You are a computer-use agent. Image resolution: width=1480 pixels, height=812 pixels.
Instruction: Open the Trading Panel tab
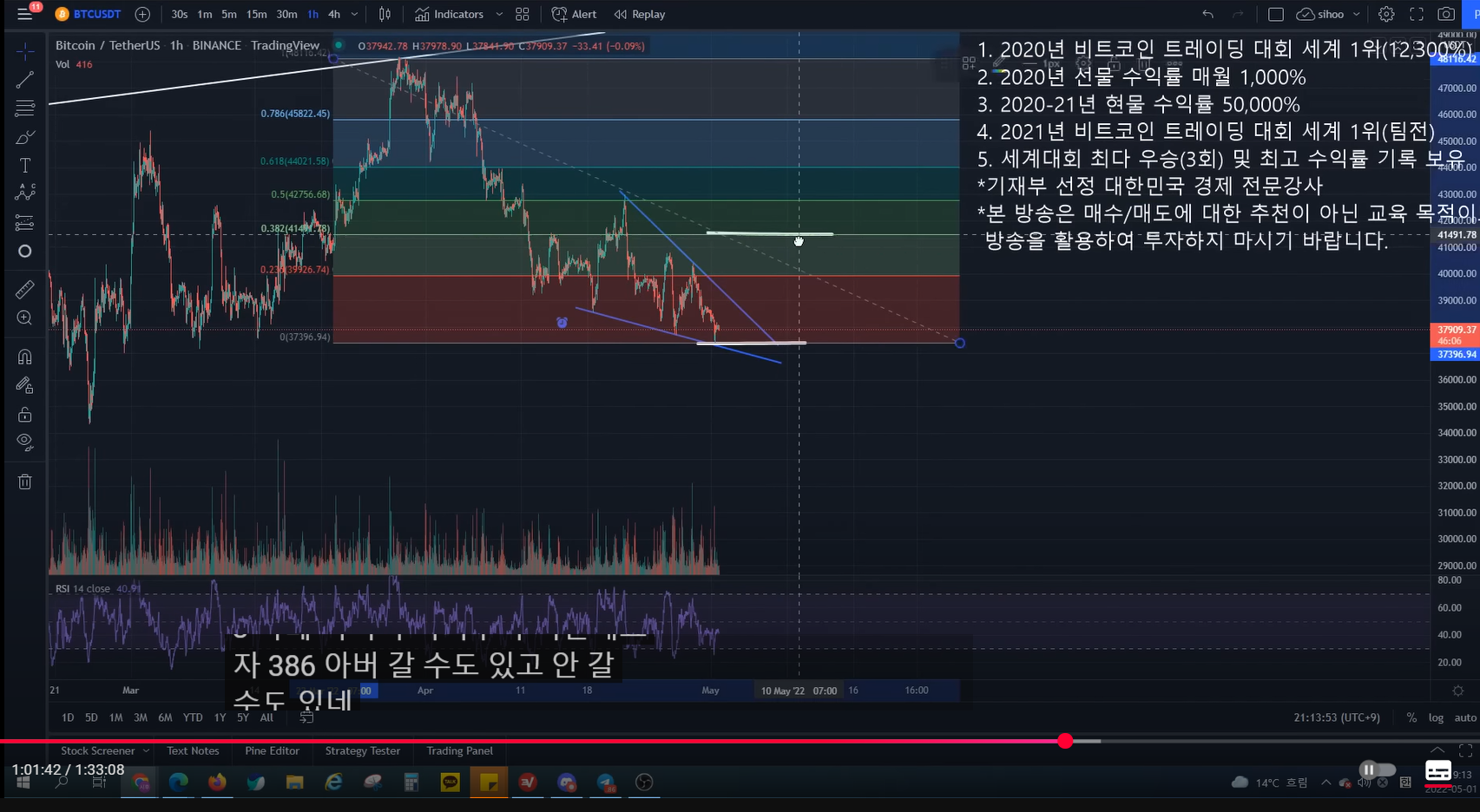pos(459,750)
